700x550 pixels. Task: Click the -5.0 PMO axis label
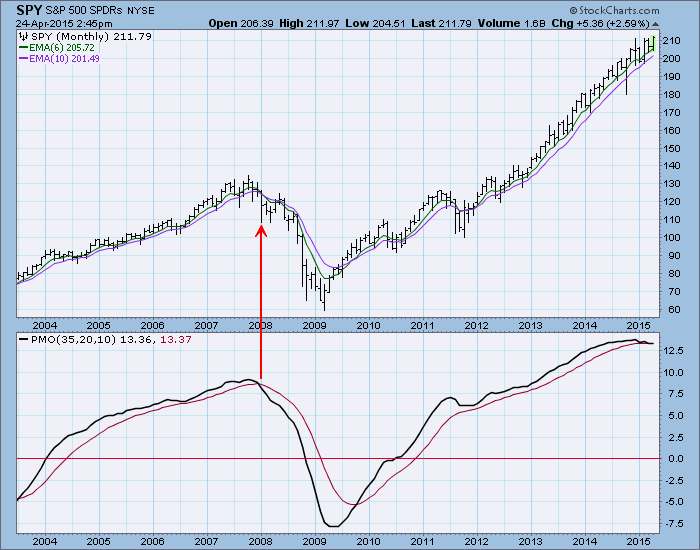674,502
